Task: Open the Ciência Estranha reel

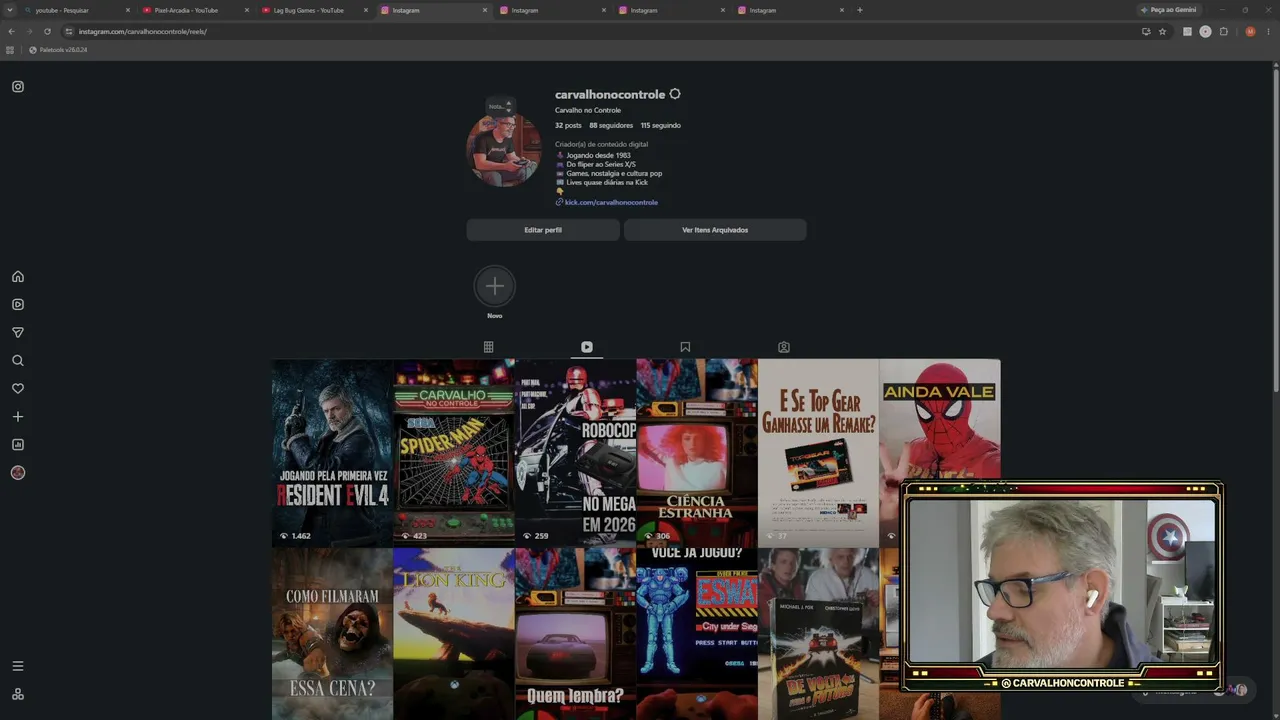Action: click(x=697, y=453)
